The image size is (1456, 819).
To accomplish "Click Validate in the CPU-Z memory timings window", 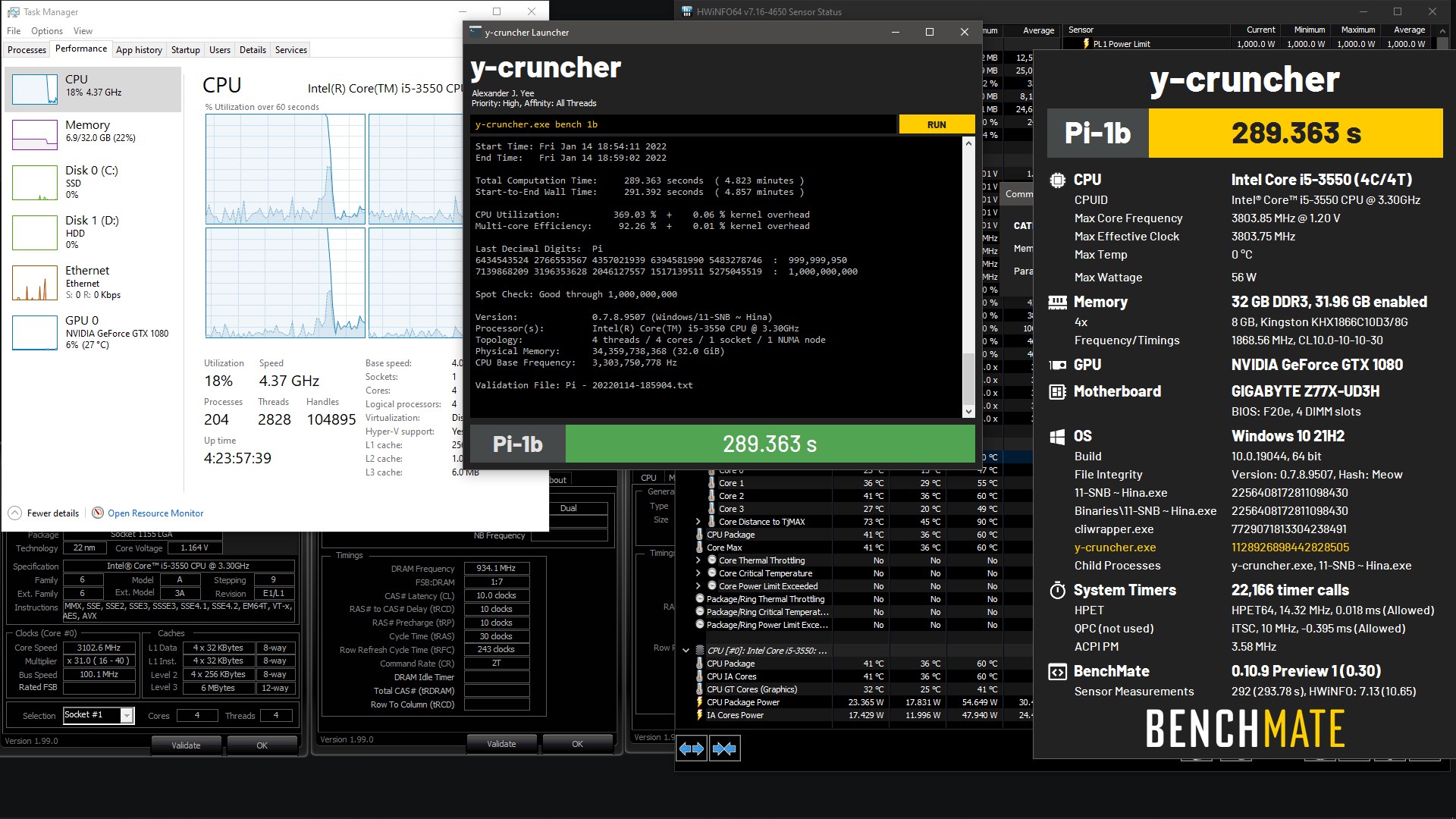I will [x=501, y=744].
